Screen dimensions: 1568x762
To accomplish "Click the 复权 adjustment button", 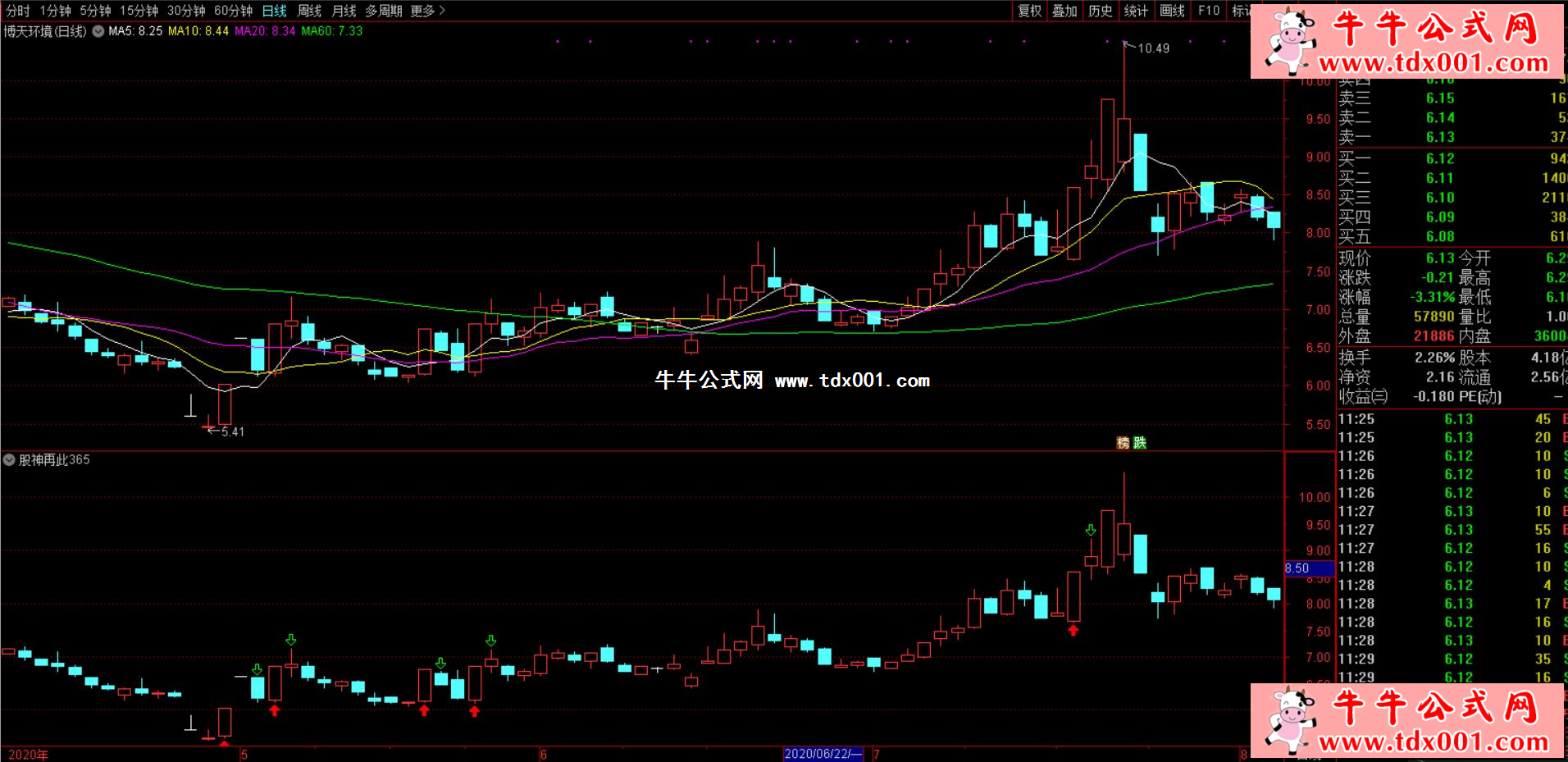I will pyautogui.click(x=1029, y=11).
